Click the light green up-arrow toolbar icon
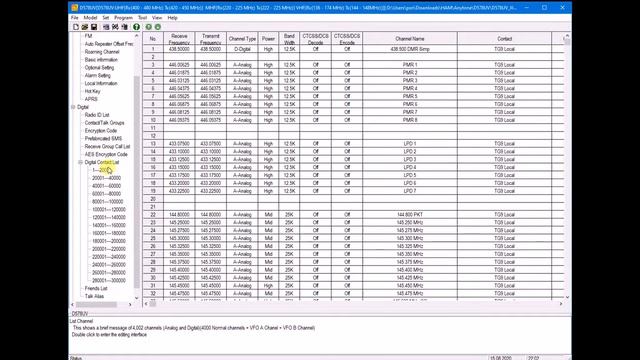This screenshot has height=360, width=640. pos(149,27)
